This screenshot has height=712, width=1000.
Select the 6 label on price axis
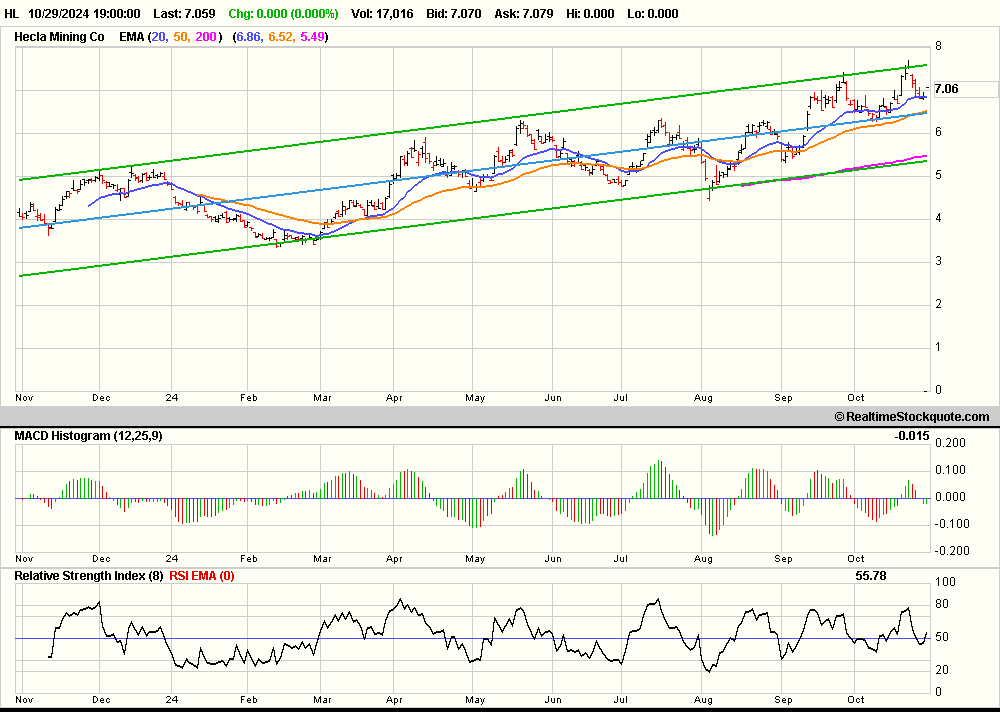pyautogui.click(x=938, y=132)
